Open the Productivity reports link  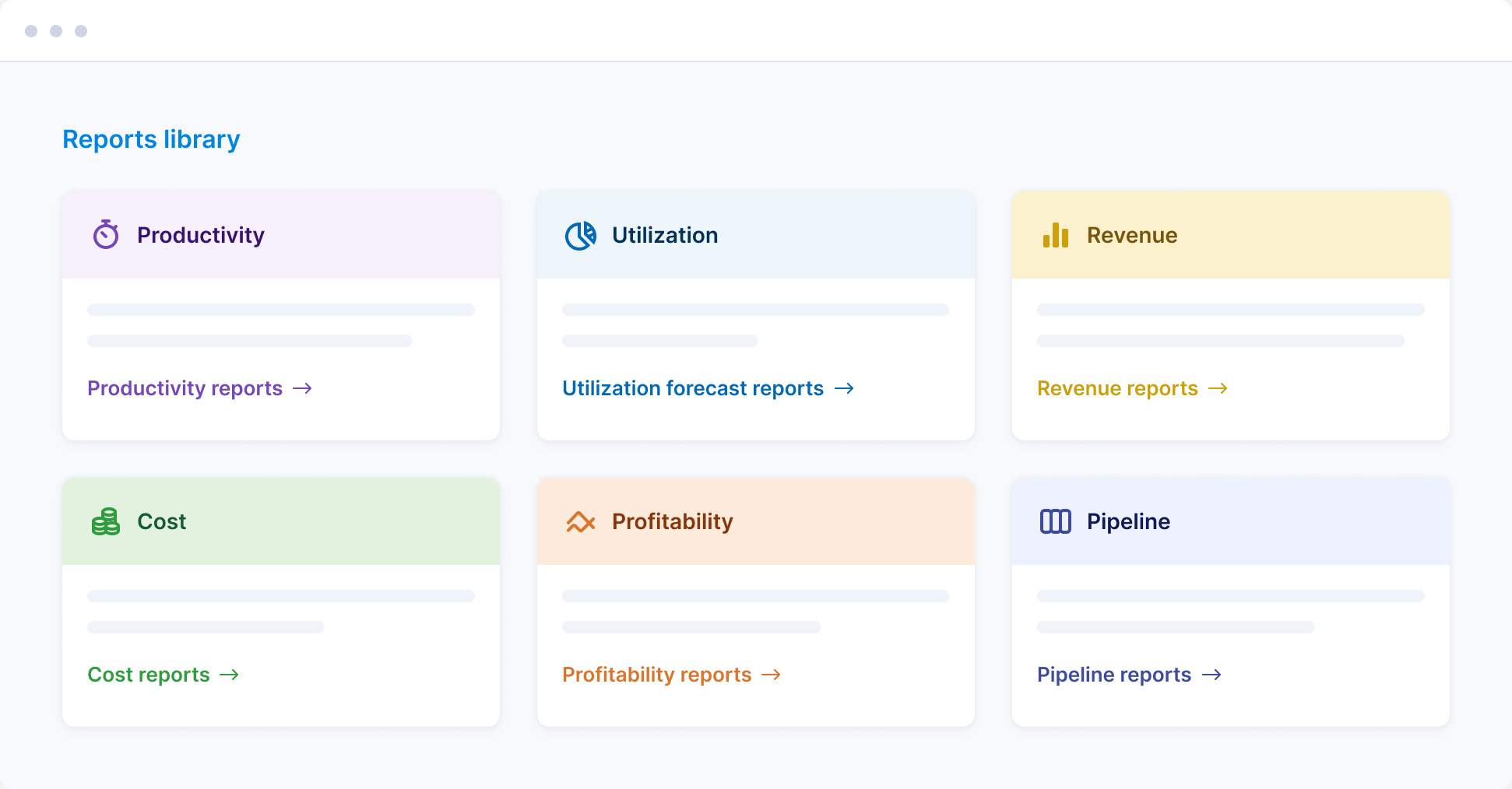click(185, 388)
